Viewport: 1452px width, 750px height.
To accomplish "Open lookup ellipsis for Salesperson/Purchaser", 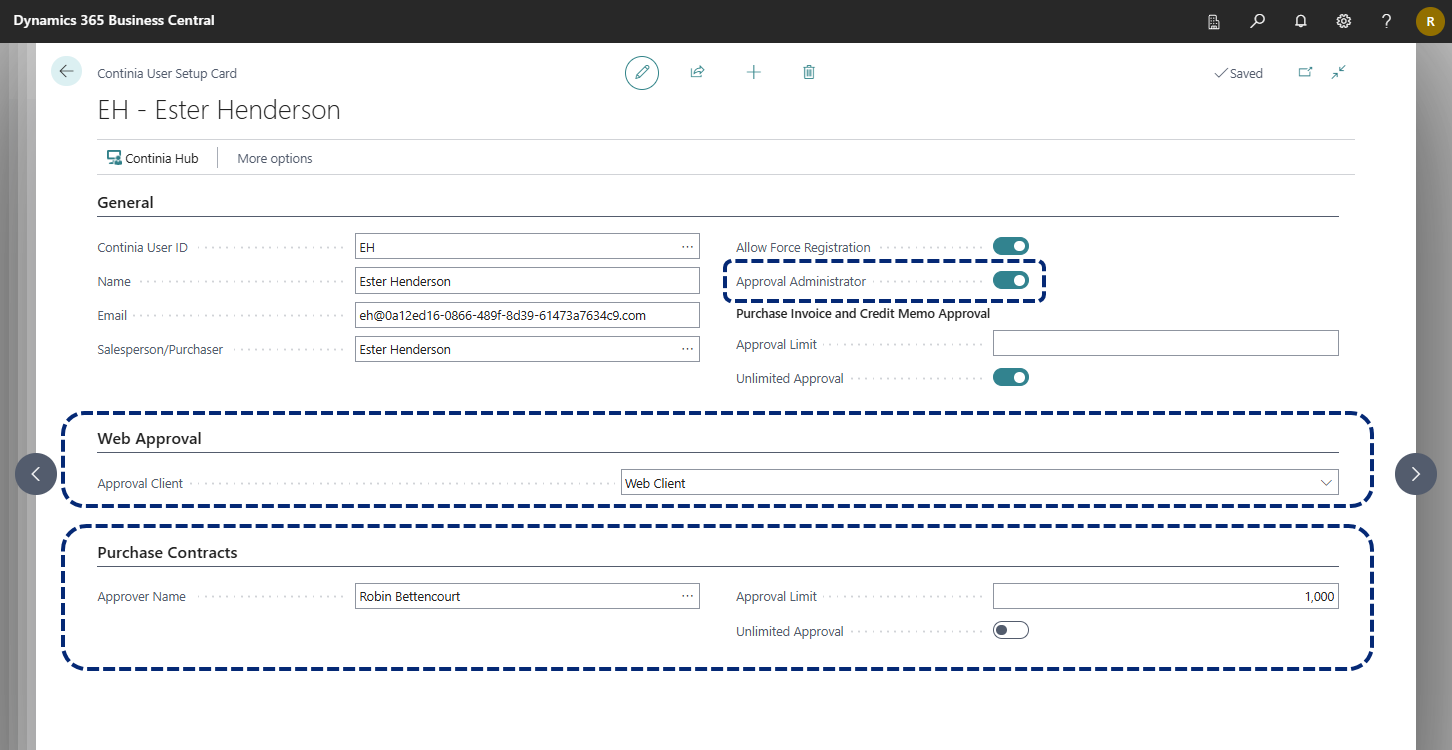I will click(x=688, y=349).
